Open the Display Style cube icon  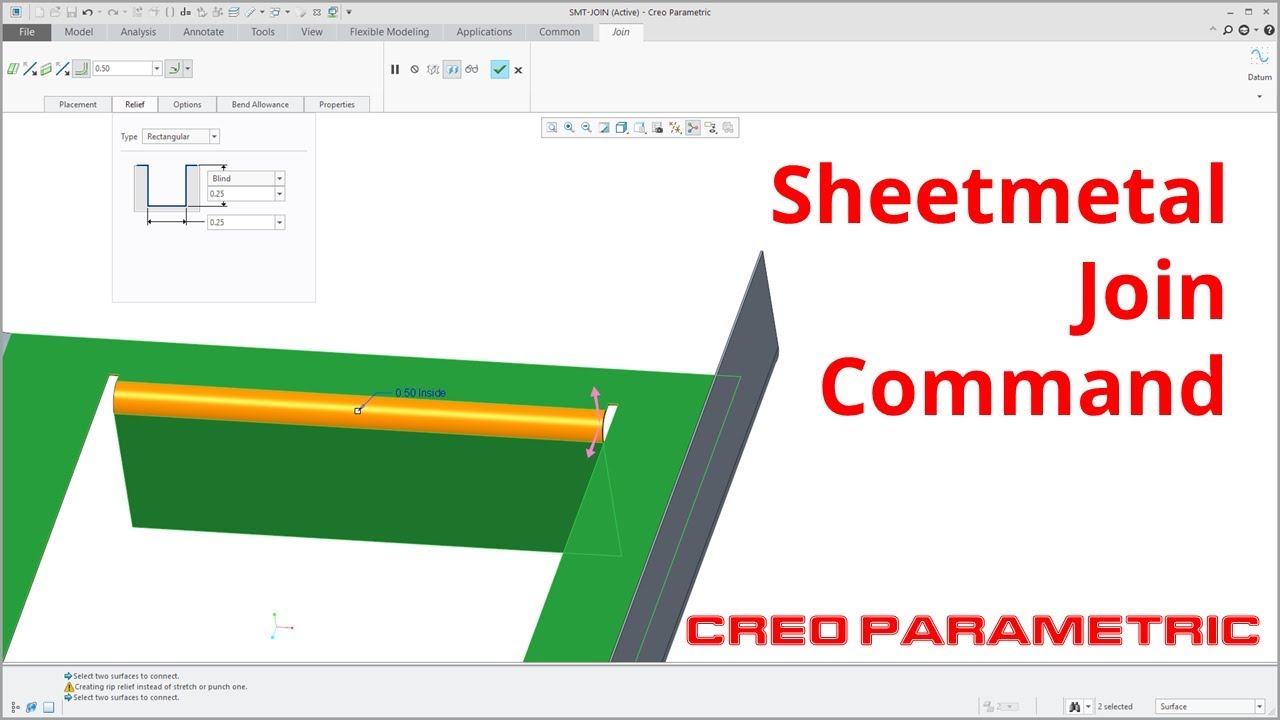[621, 127]
